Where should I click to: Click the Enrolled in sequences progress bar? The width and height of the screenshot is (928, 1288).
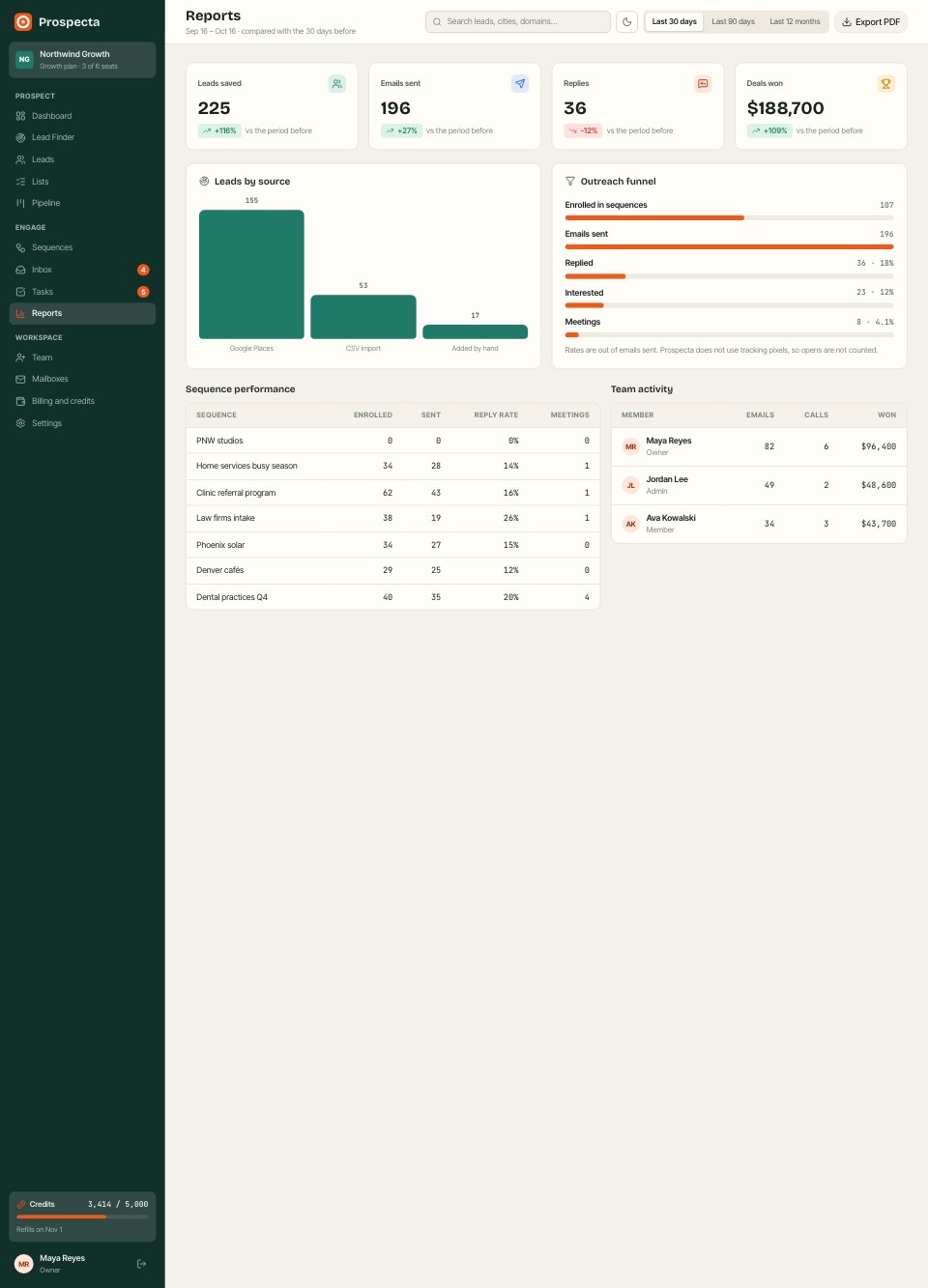coord(729,217)
